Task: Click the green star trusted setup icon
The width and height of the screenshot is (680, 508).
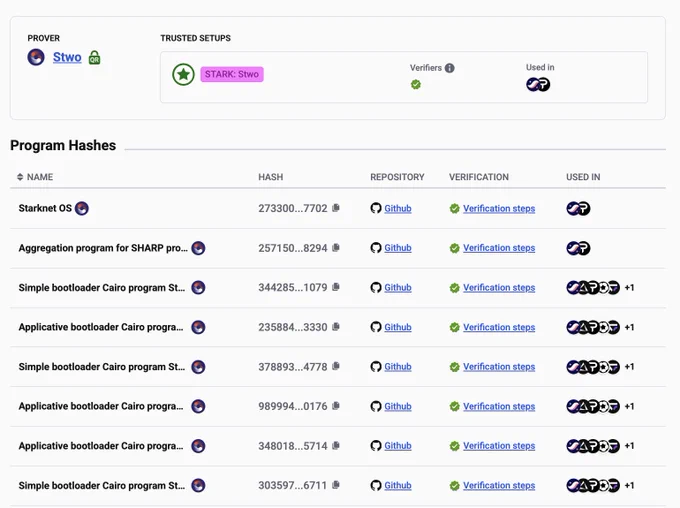Action: [x=183, y=74]
